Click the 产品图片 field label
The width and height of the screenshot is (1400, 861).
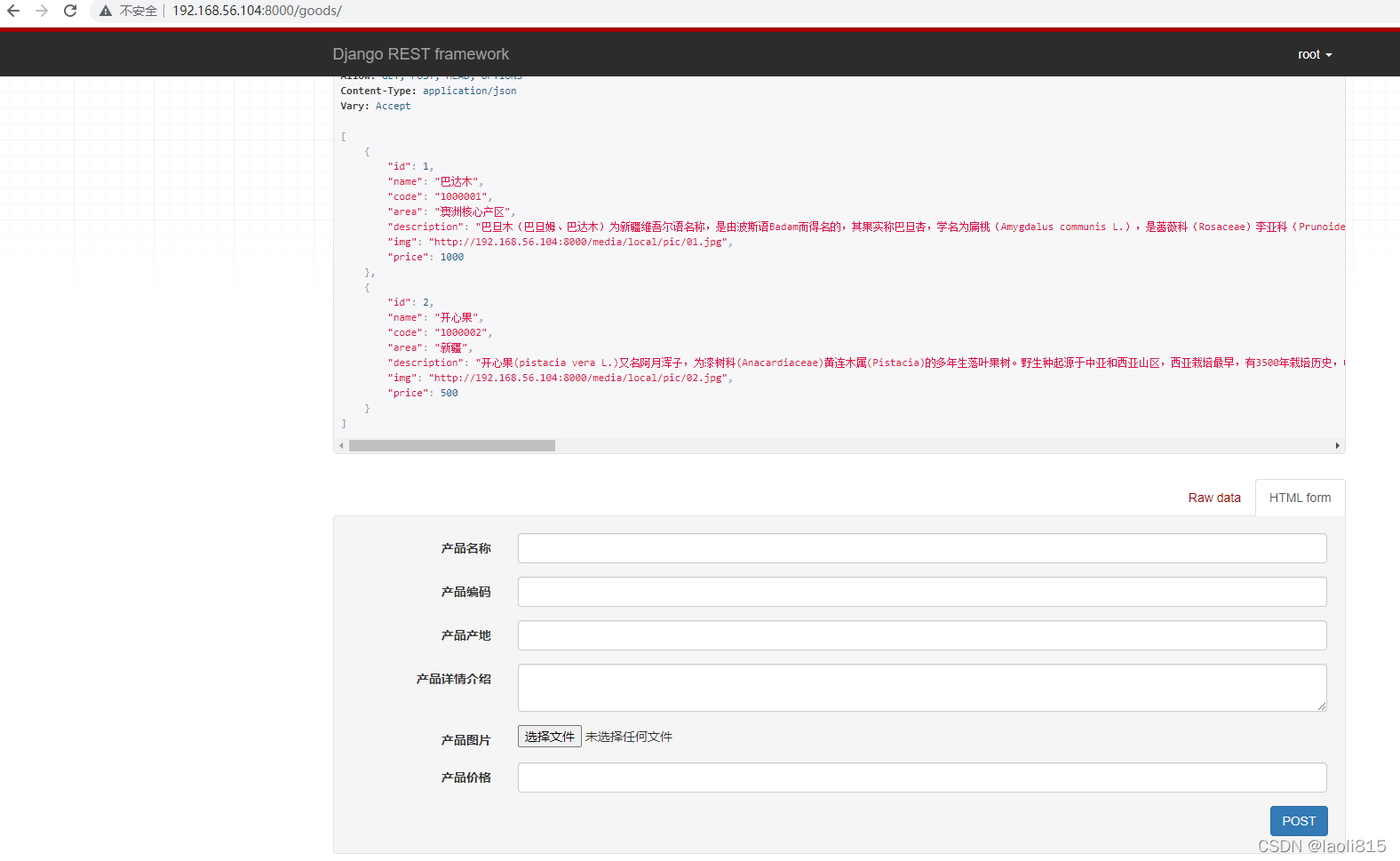[465, 740]
